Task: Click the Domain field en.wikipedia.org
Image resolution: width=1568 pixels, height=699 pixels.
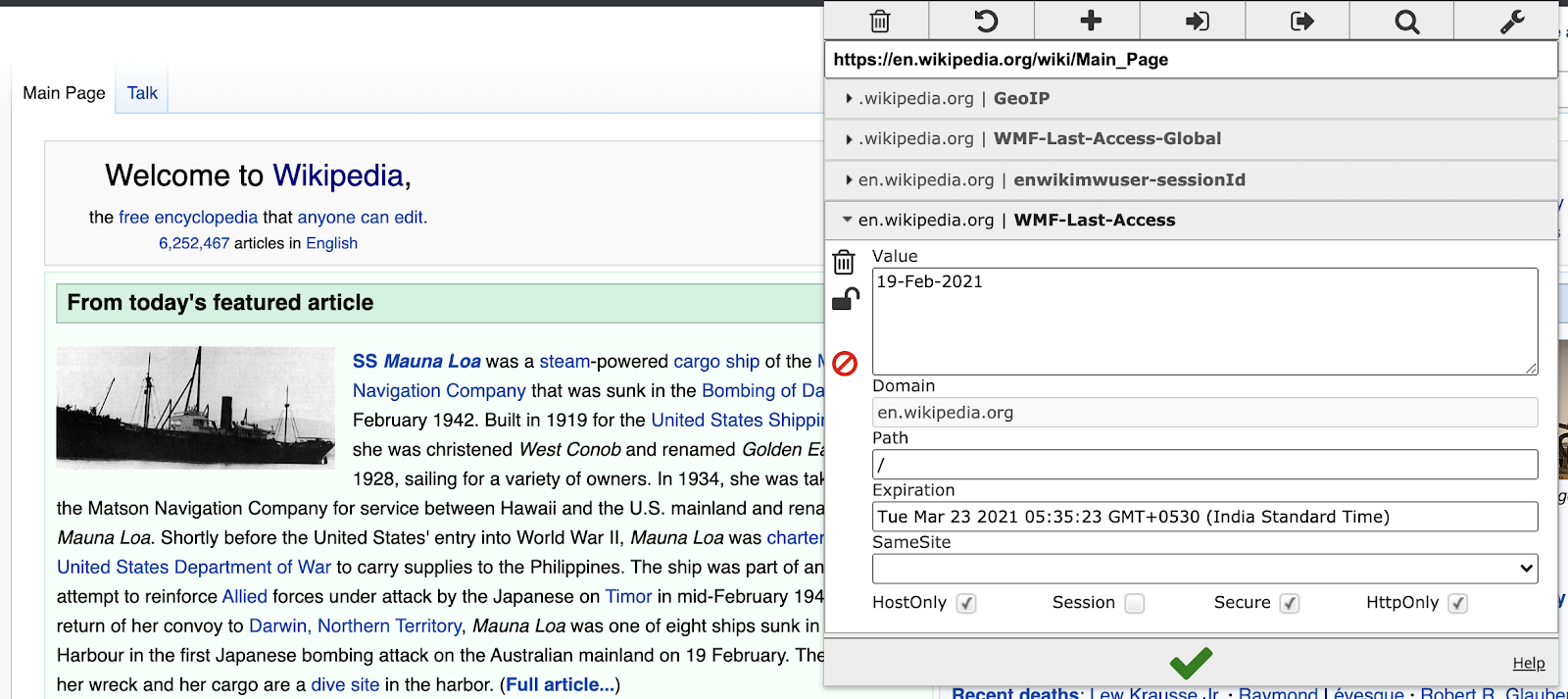Action: coord(1204,413)
